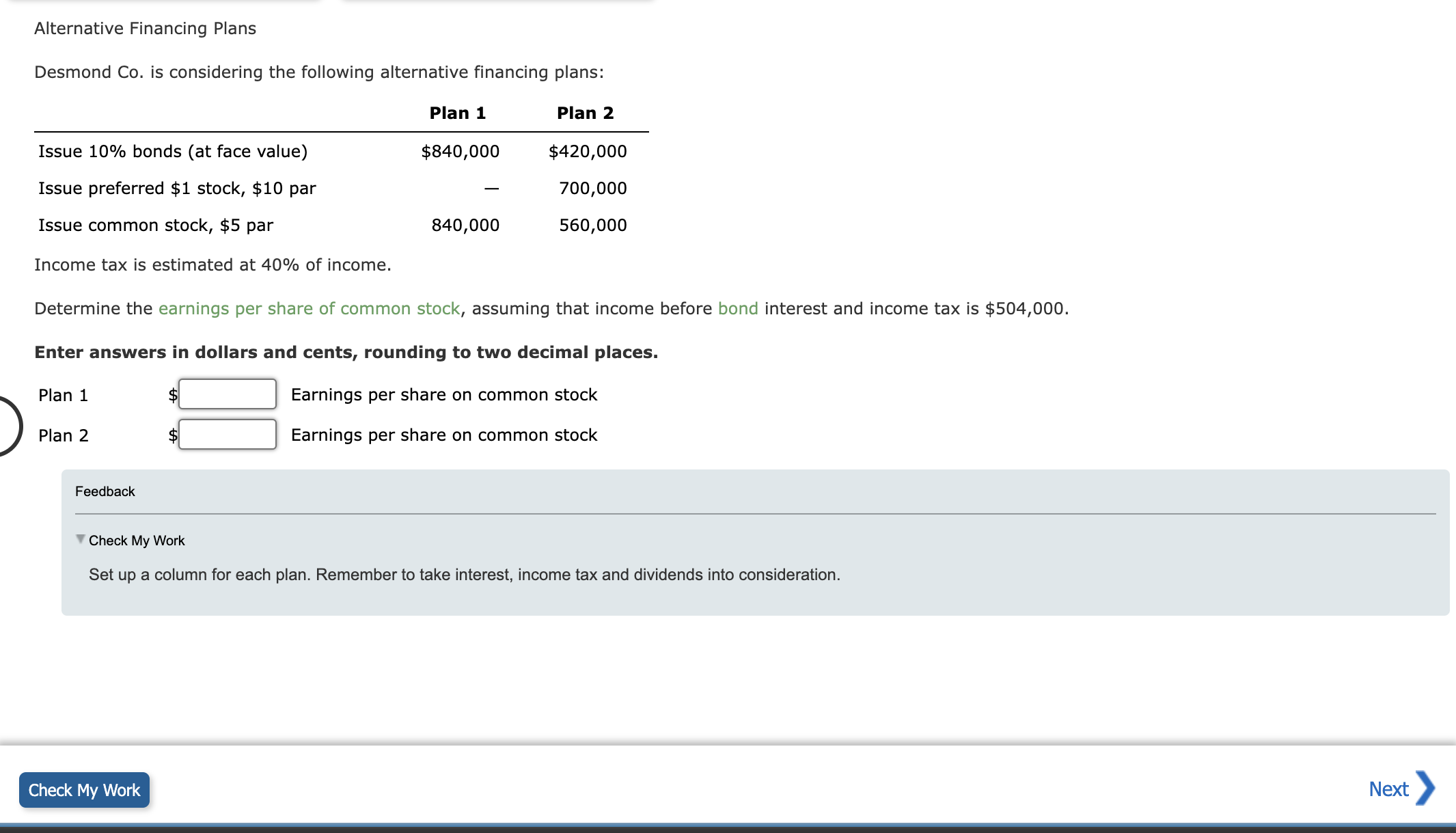
Task: Click the dollar sign beside Plan 1 field
Action: pyautogui.click(x=171, y=394)
